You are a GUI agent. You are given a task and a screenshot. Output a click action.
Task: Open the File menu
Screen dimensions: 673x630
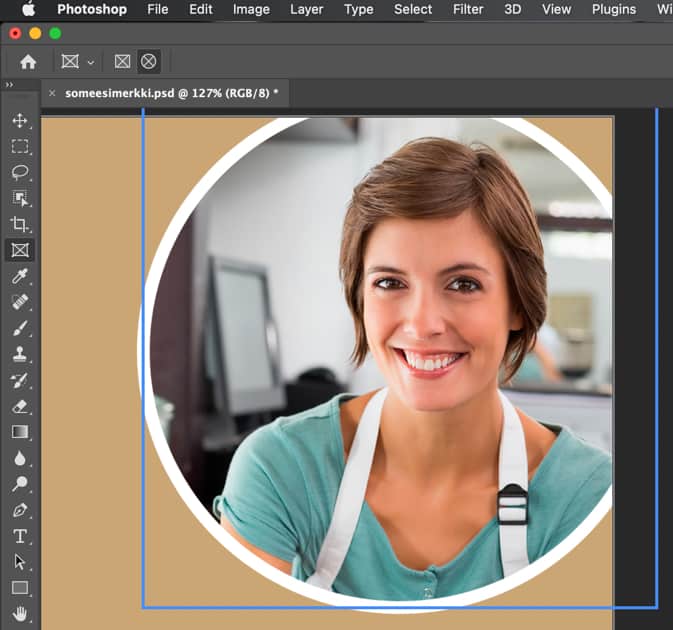[x=158, y=9]
